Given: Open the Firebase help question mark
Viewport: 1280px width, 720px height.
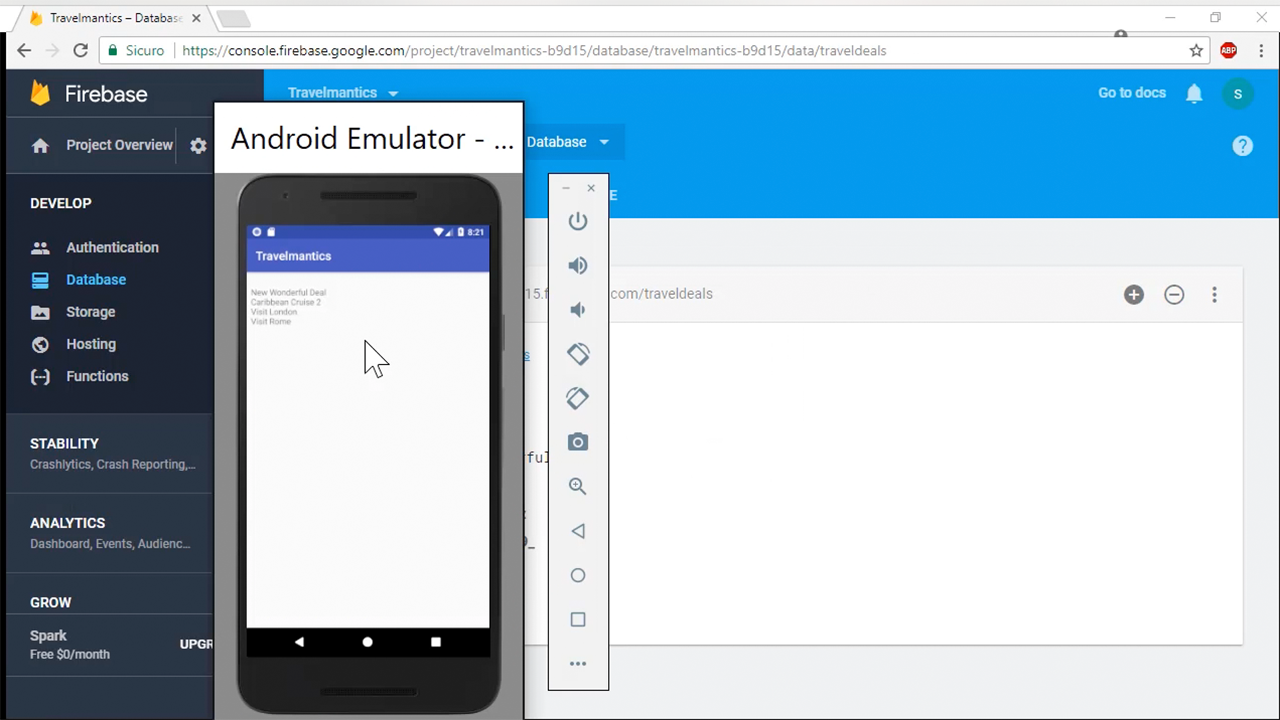Looking at the screenshot, I should pos(1242,146).
